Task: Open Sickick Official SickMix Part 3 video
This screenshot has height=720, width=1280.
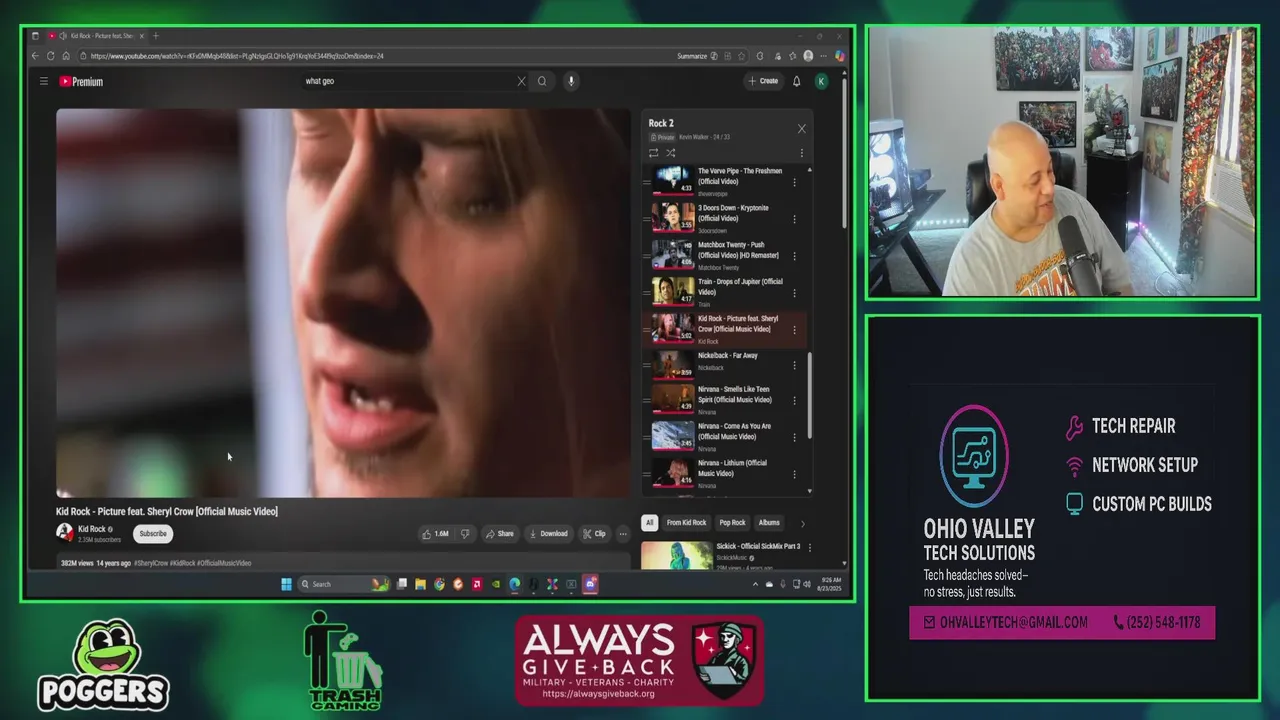Action: click(758, 547)
